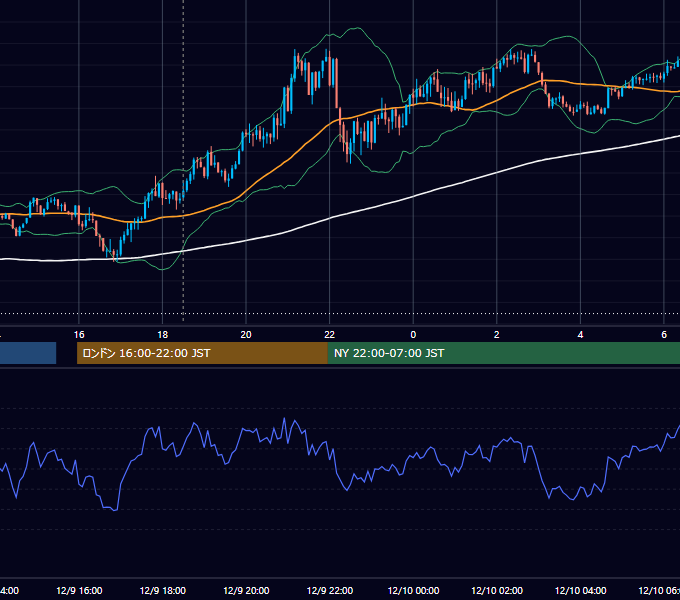This screenshot has height=600, width=680.
Task: Click the vertical dotted crosshair line
Action: point(183,160)
